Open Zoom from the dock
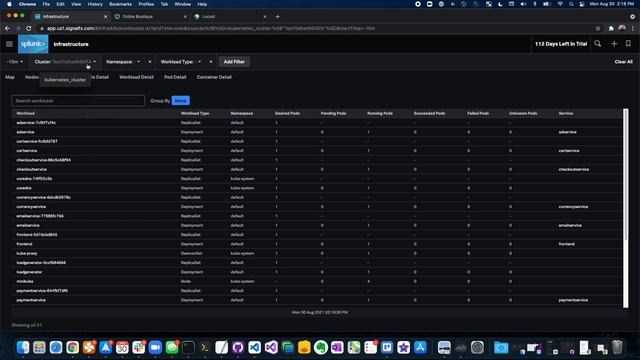 155,347
